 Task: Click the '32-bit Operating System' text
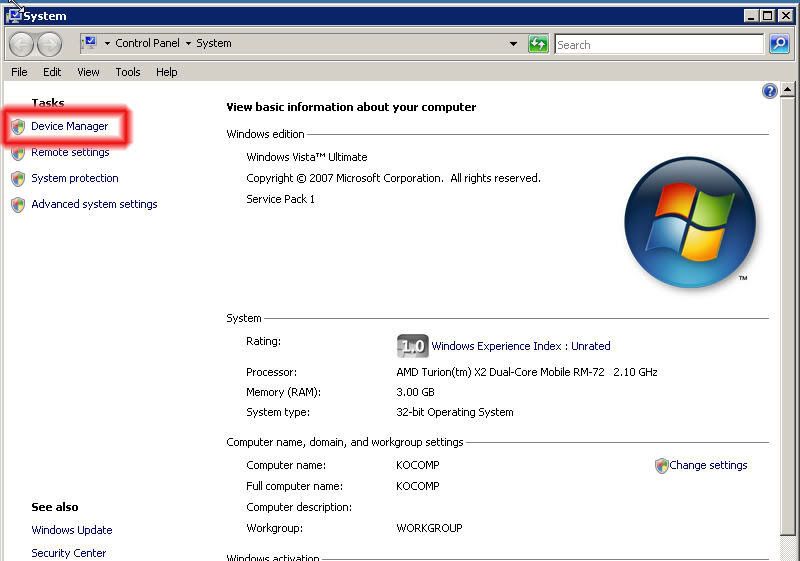(455, 412)
